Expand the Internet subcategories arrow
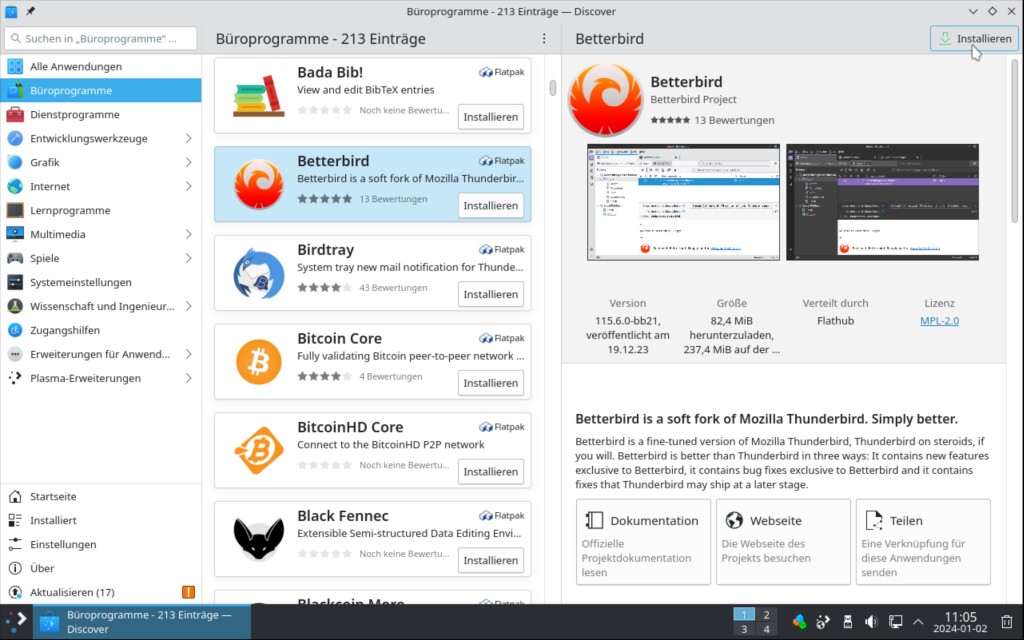 click(188, 186)
